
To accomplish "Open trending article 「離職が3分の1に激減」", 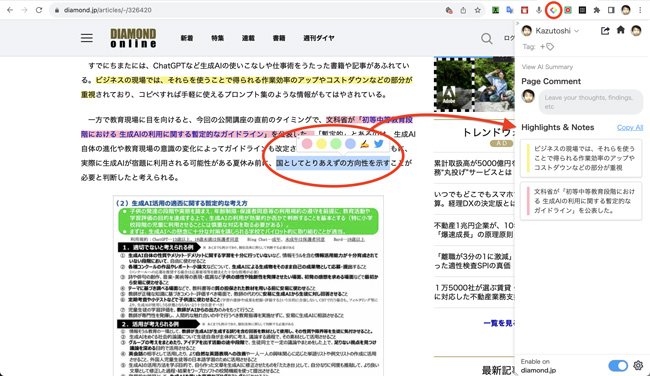I will [474, 261].
